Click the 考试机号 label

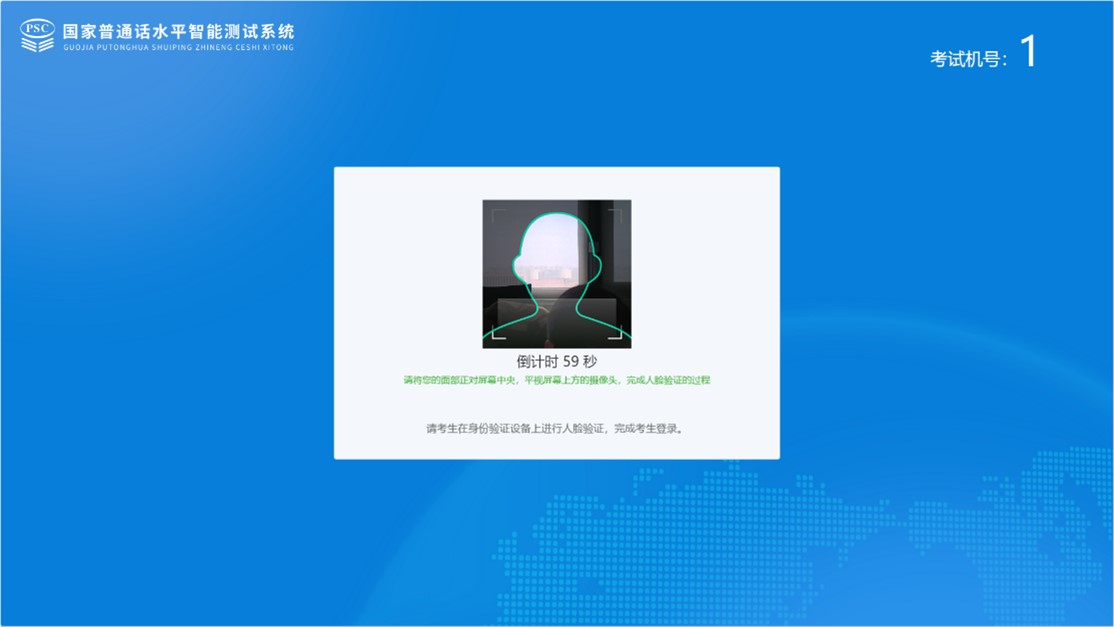coord(968,59)
